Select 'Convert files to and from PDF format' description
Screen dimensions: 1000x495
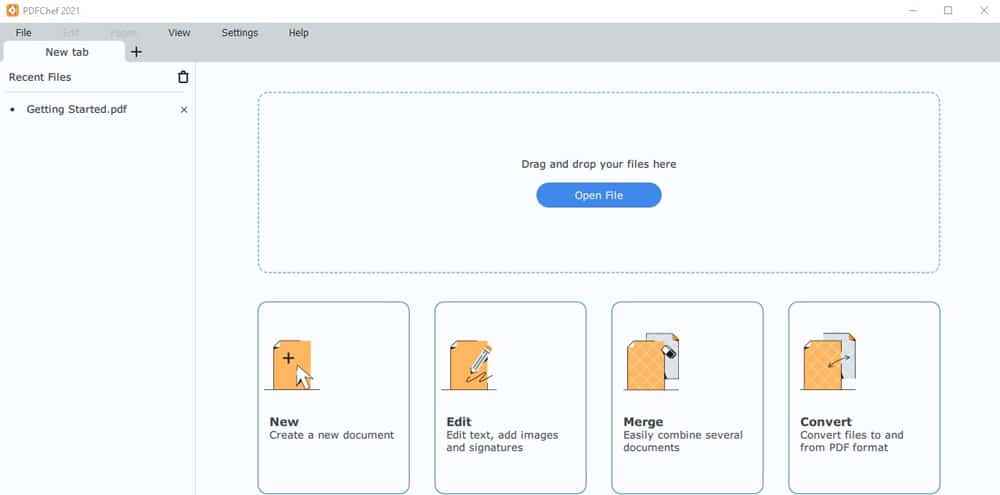pos(851,441)
